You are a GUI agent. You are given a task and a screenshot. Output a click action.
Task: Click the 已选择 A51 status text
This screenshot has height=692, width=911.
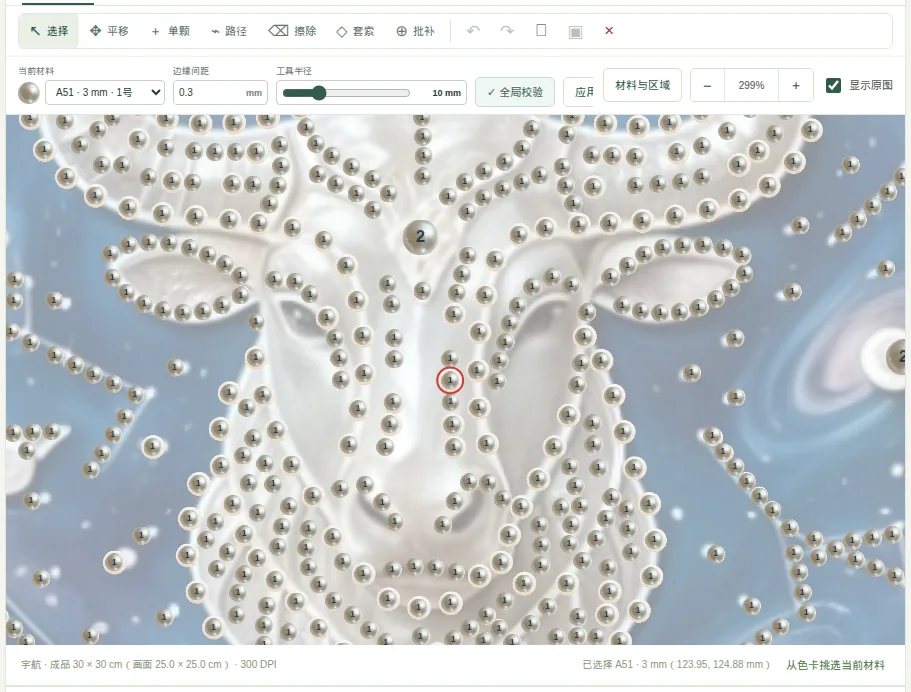(x=676, y=664)
